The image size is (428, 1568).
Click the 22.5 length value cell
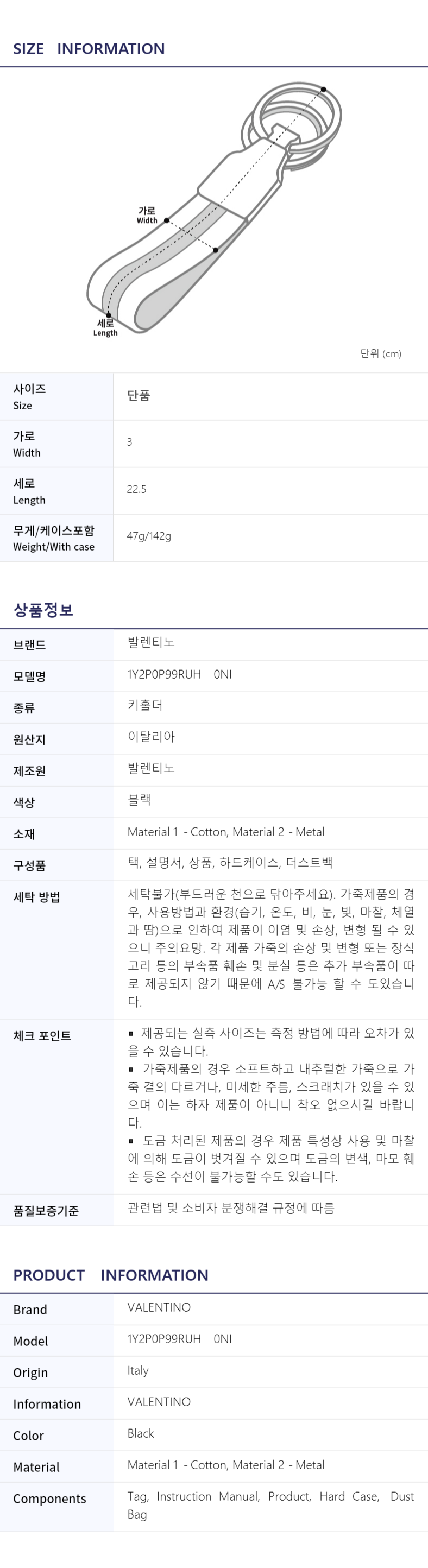136,489
